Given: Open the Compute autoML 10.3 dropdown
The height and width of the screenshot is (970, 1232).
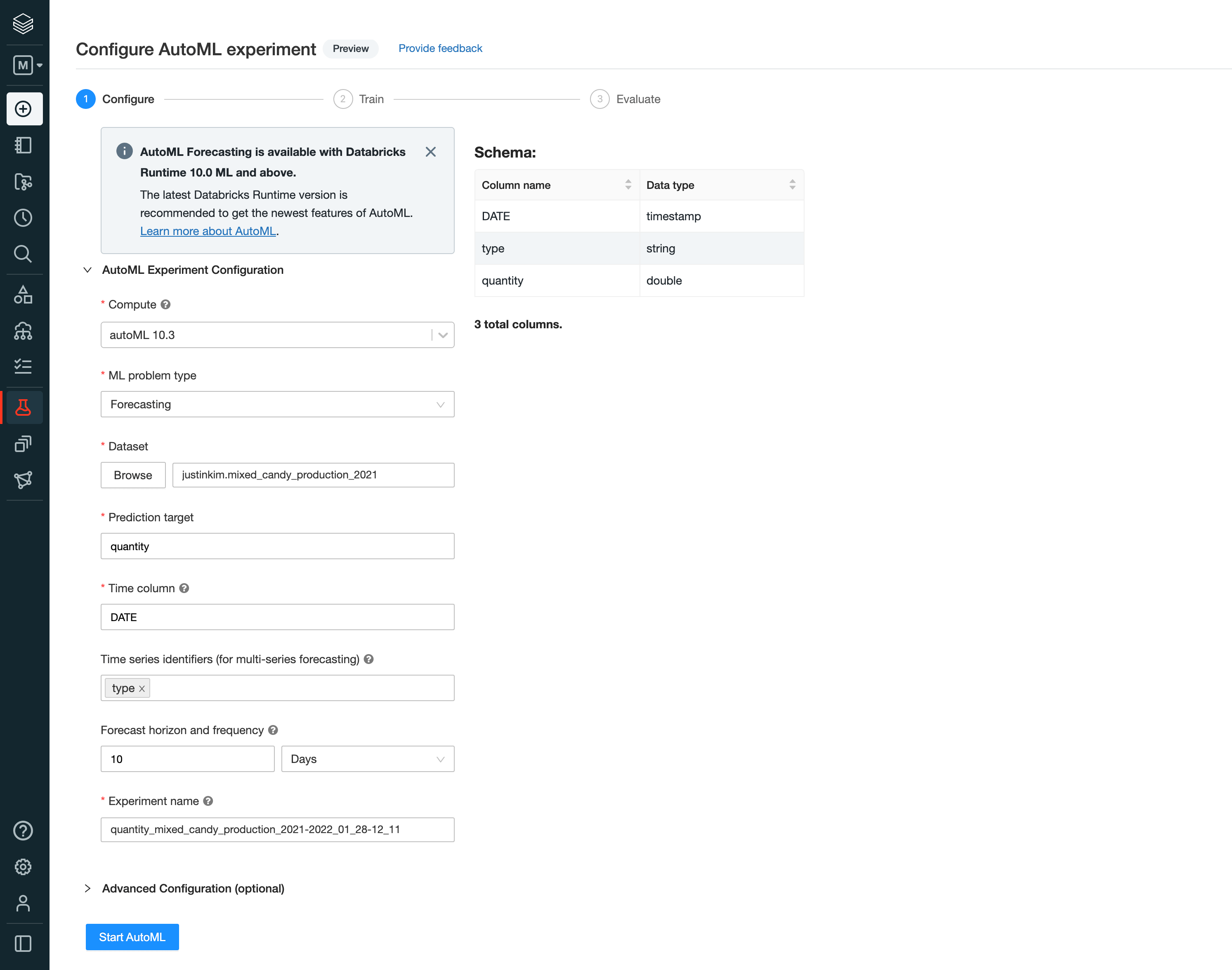Looking at the screenshot, I should click(442, 335).
